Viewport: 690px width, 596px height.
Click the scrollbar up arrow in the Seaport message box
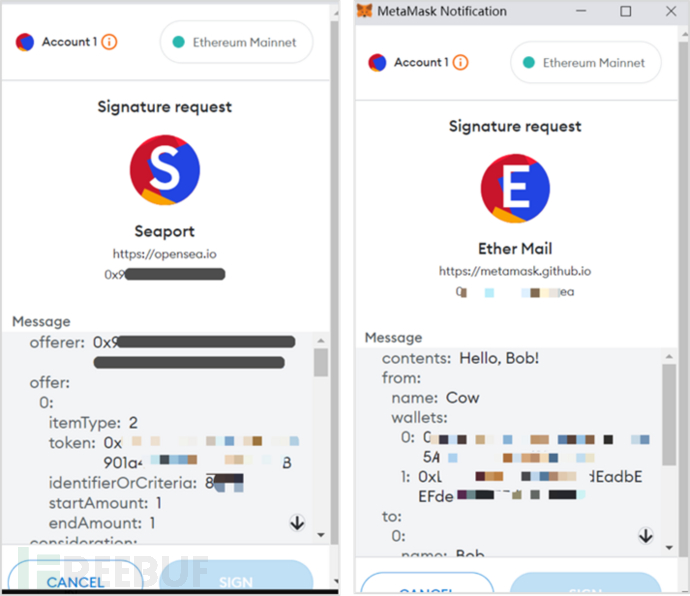tap(321, 340)
